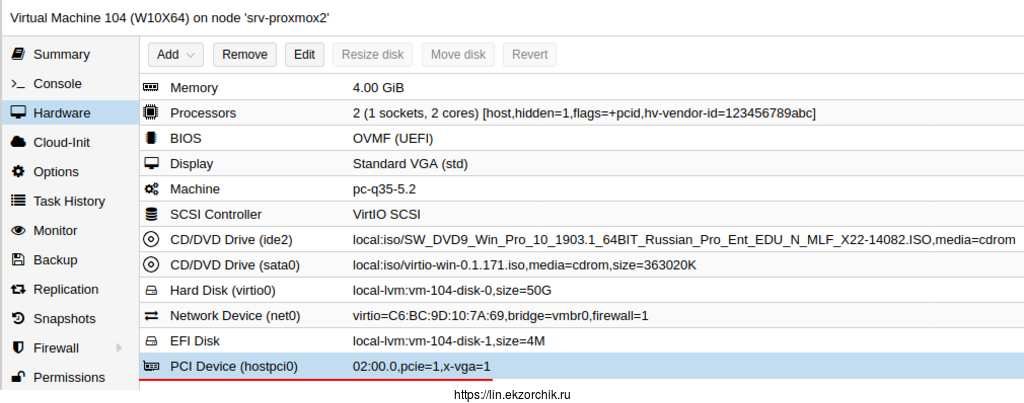Open the Permissions section
The width and height of the screenshot is (1024, 403).
click(x=68, y=377)
